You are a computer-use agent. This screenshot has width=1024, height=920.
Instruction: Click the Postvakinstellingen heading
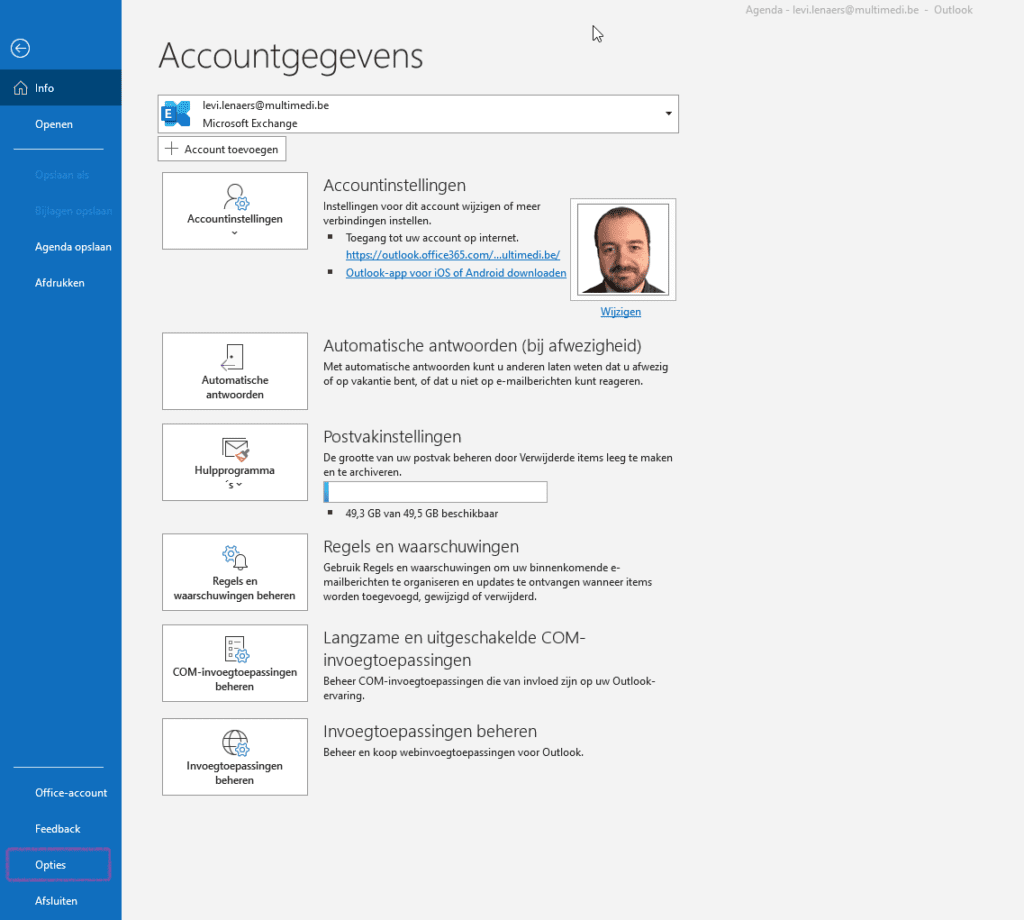pos(392,437)
